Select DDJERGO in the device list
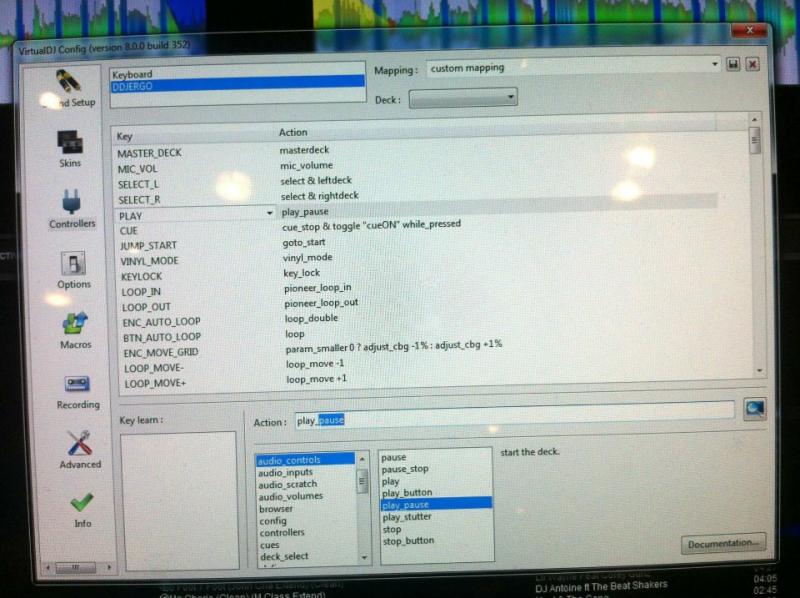 (x=238, y=86)
